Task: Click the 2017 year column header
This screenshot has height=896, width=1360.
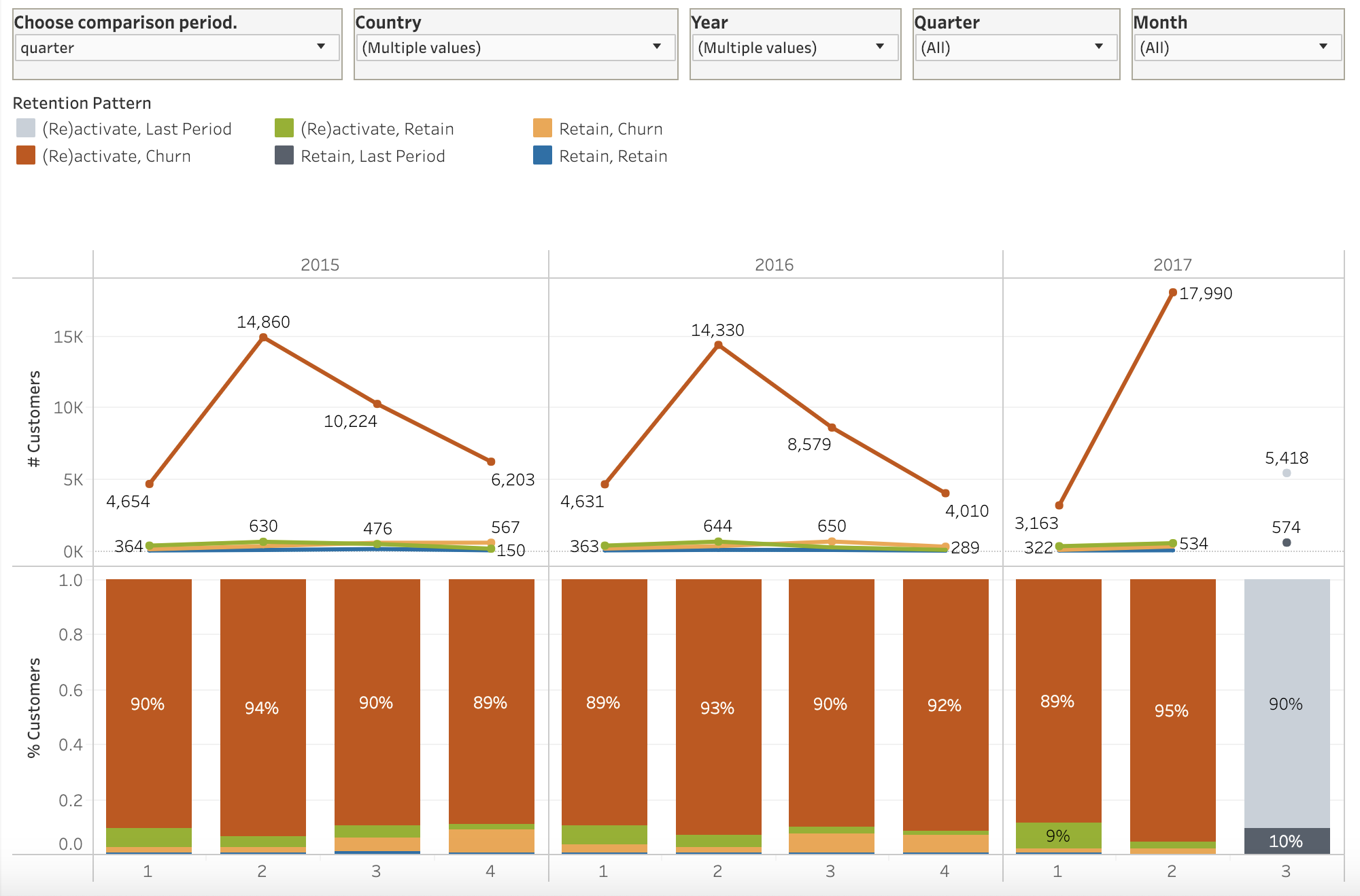Action: coord(1173,264)
